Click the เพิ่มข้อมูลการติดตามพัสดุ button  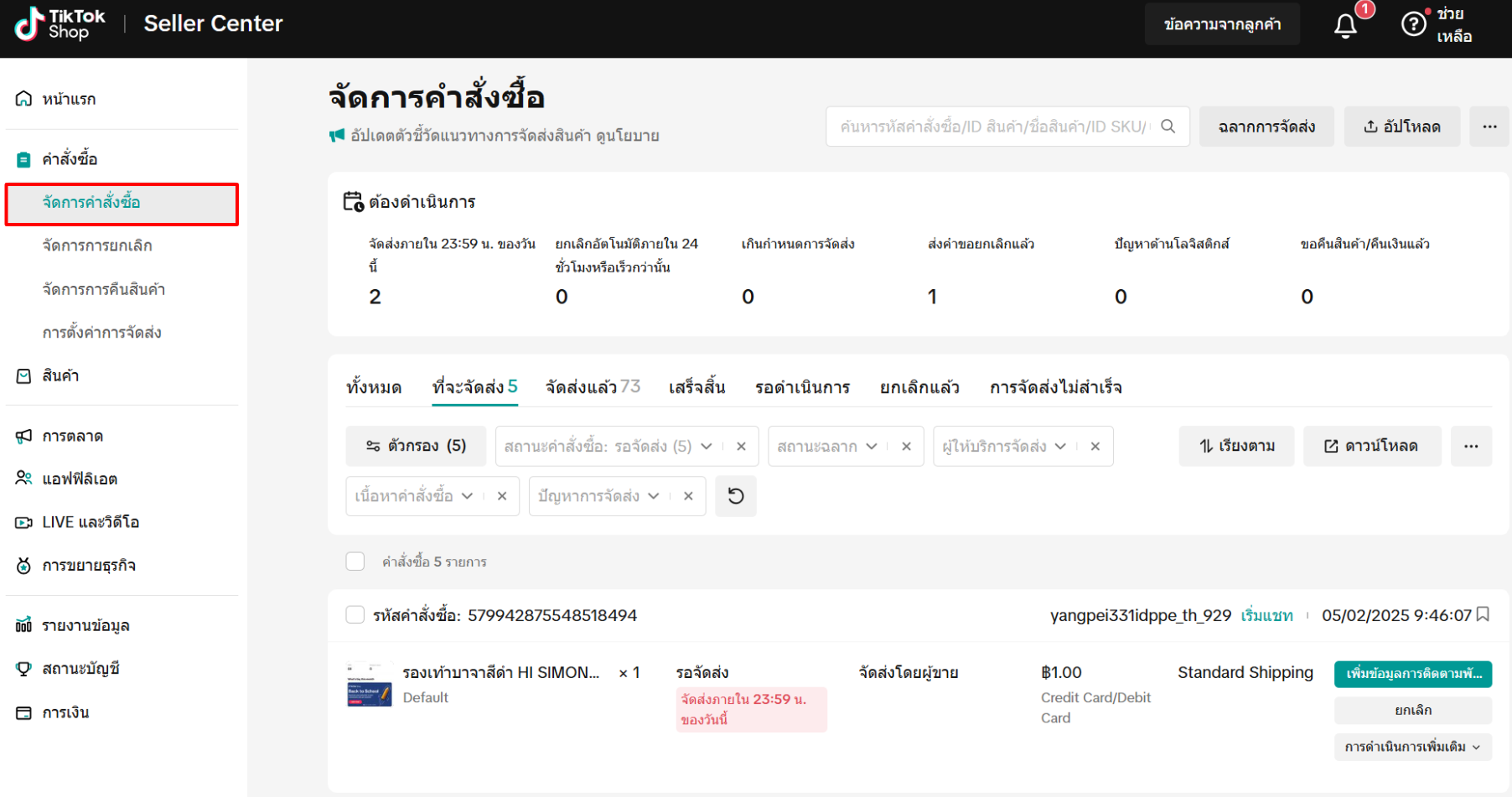point(1413,674)
